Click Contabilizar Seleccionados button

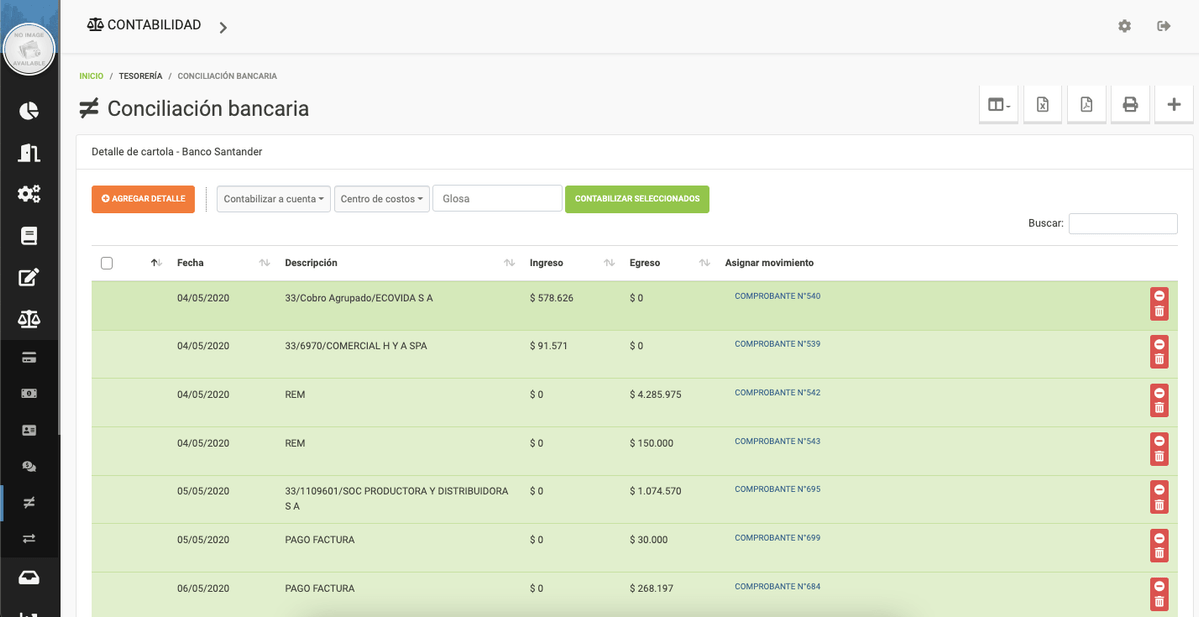(x=637, y=199)
